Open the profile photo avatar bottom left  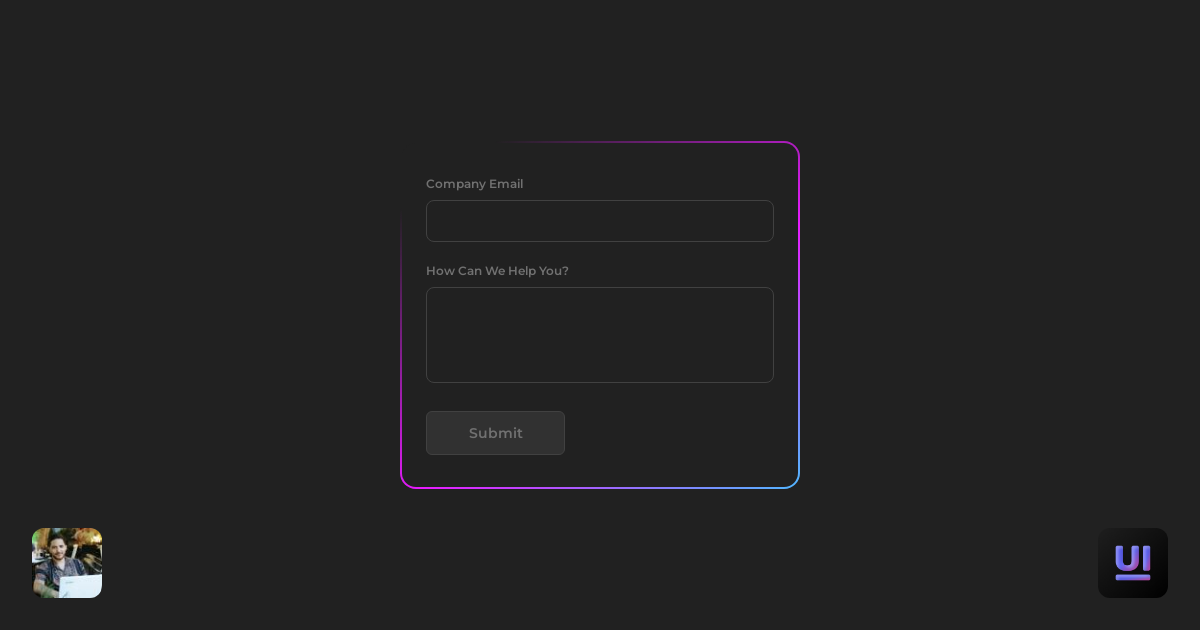point(67,563)
